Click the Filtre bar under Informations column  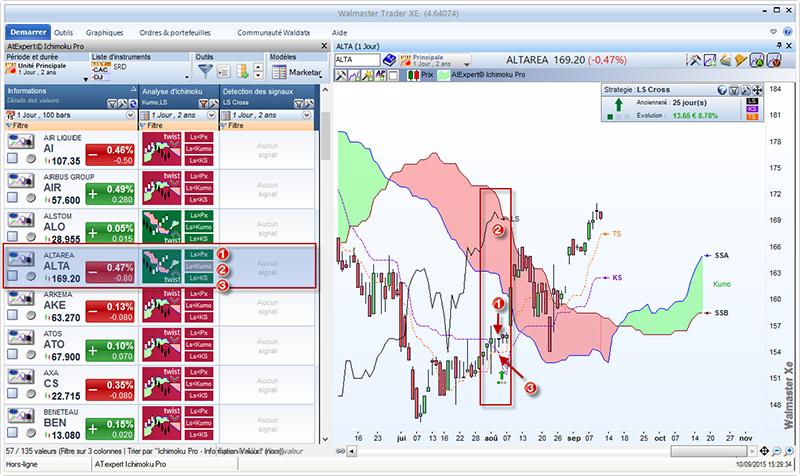coord(71,126)
